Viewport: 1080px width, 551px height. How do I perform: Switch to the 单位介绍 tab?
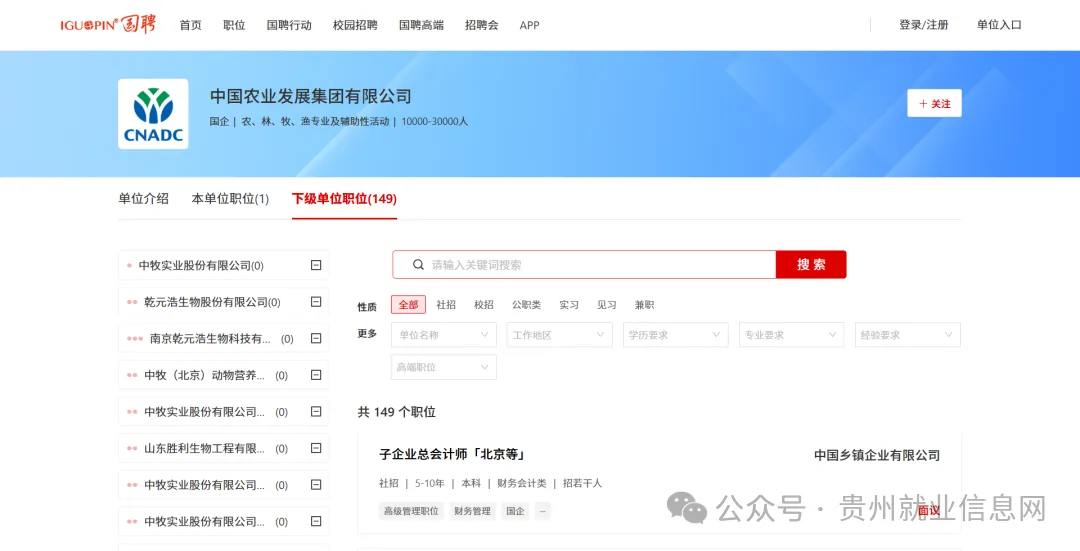tap(143, 198)
